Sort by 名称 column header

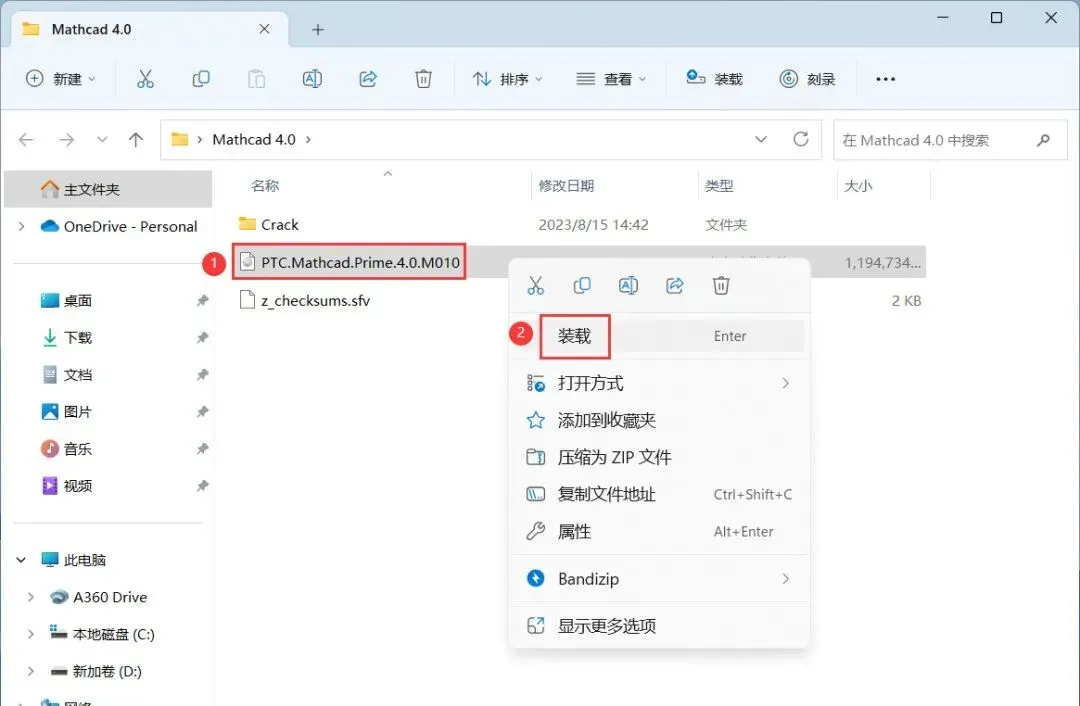click(265, 186)
